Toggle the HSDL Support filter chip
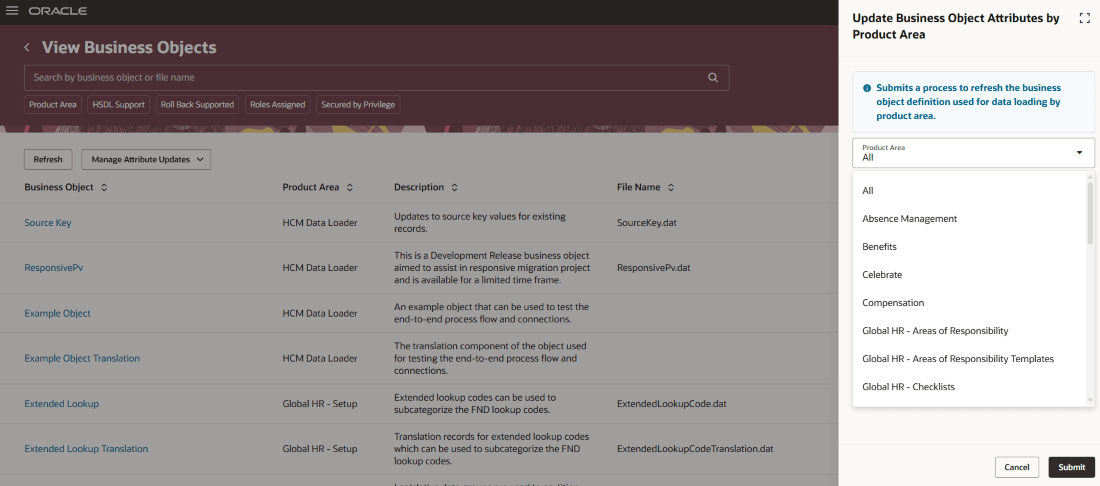 pyautogui.click(x=119, y=104)
